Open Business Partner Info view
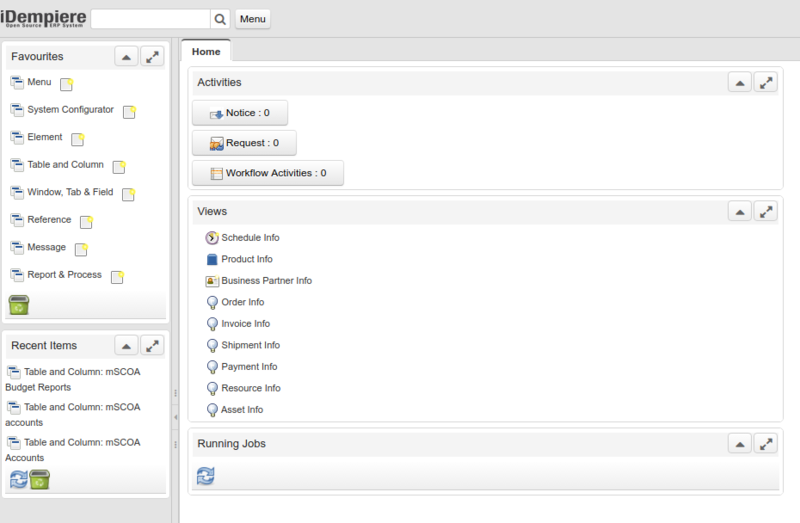Image resolution: width=800 pixels, height=523 pixels. click(x=266, y=281)
